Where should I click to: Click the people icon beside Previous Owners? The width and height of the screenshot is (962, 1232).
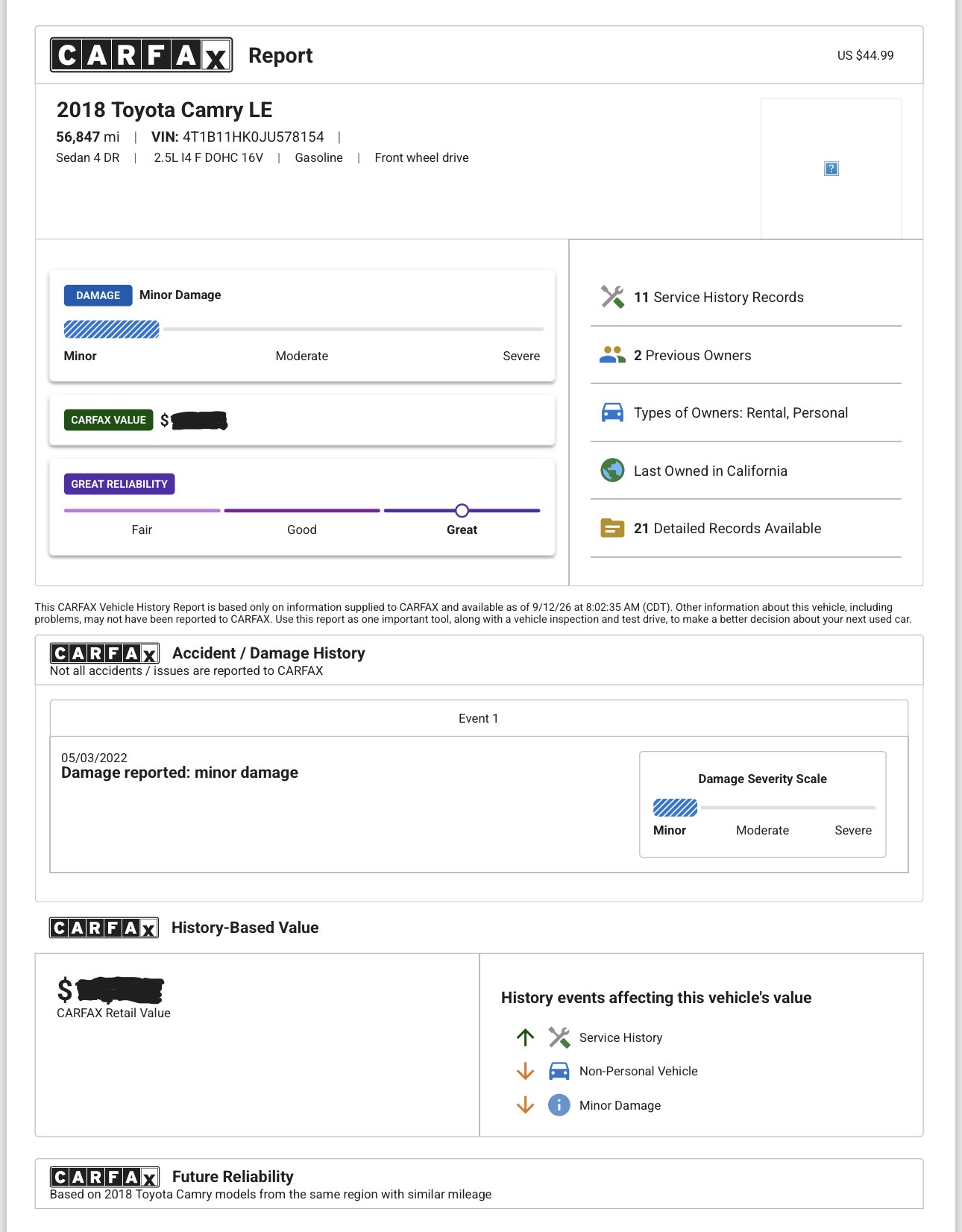coord(612,355)
